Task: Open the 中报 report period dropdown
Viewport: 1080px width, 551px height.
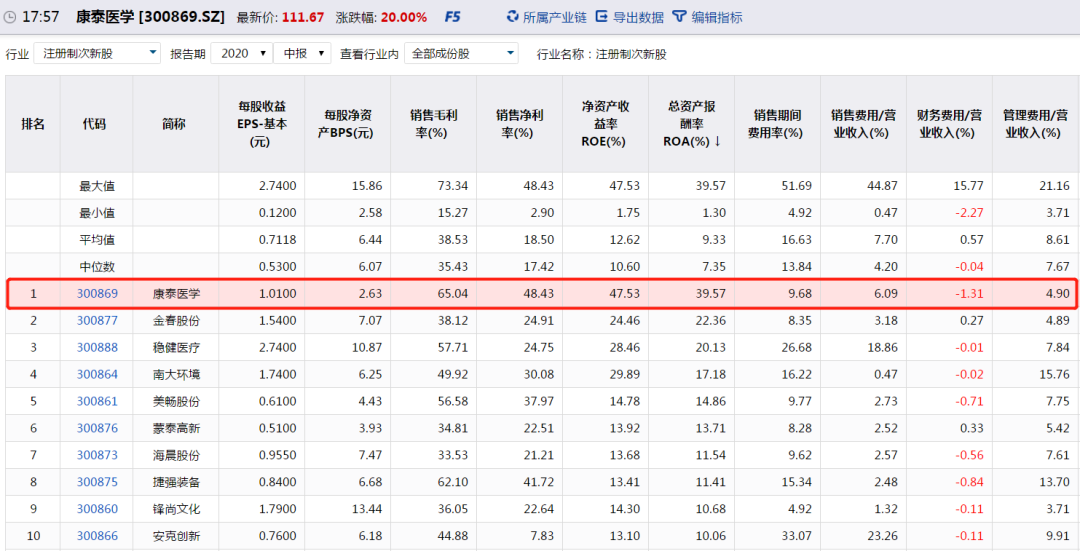Action: pyautogui.click(x=321, y=54)
